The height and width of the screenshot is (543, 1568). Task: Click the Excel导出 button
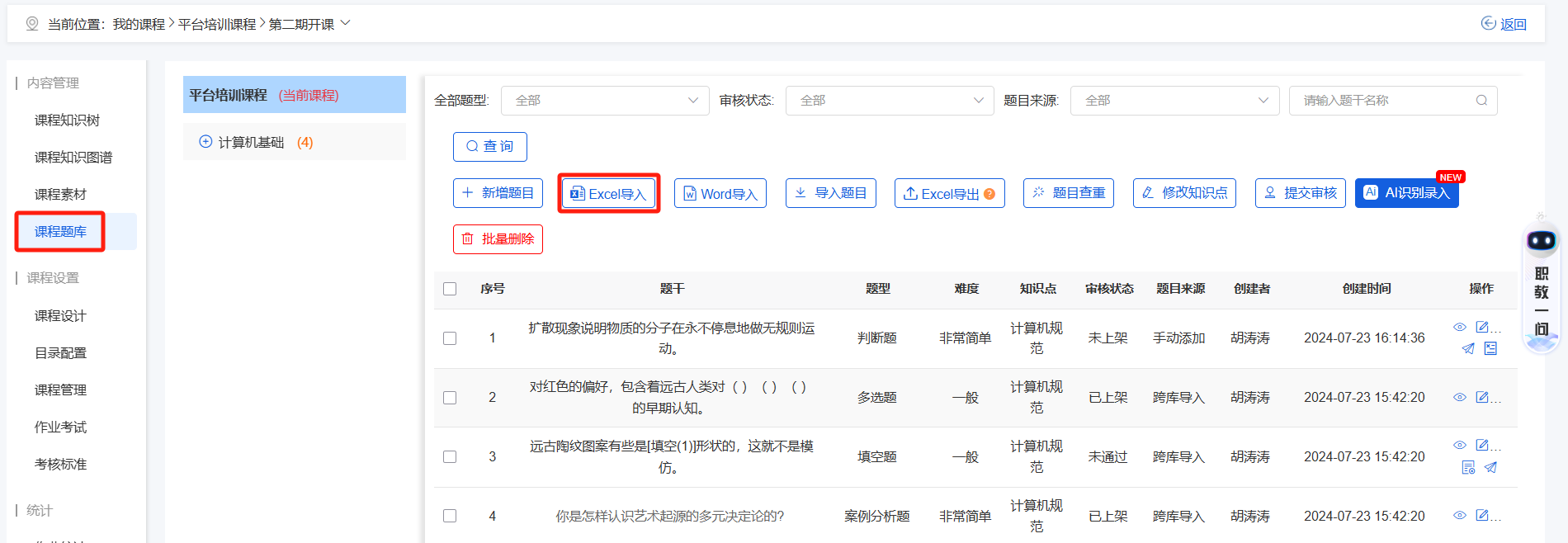[x=950, y=194]
